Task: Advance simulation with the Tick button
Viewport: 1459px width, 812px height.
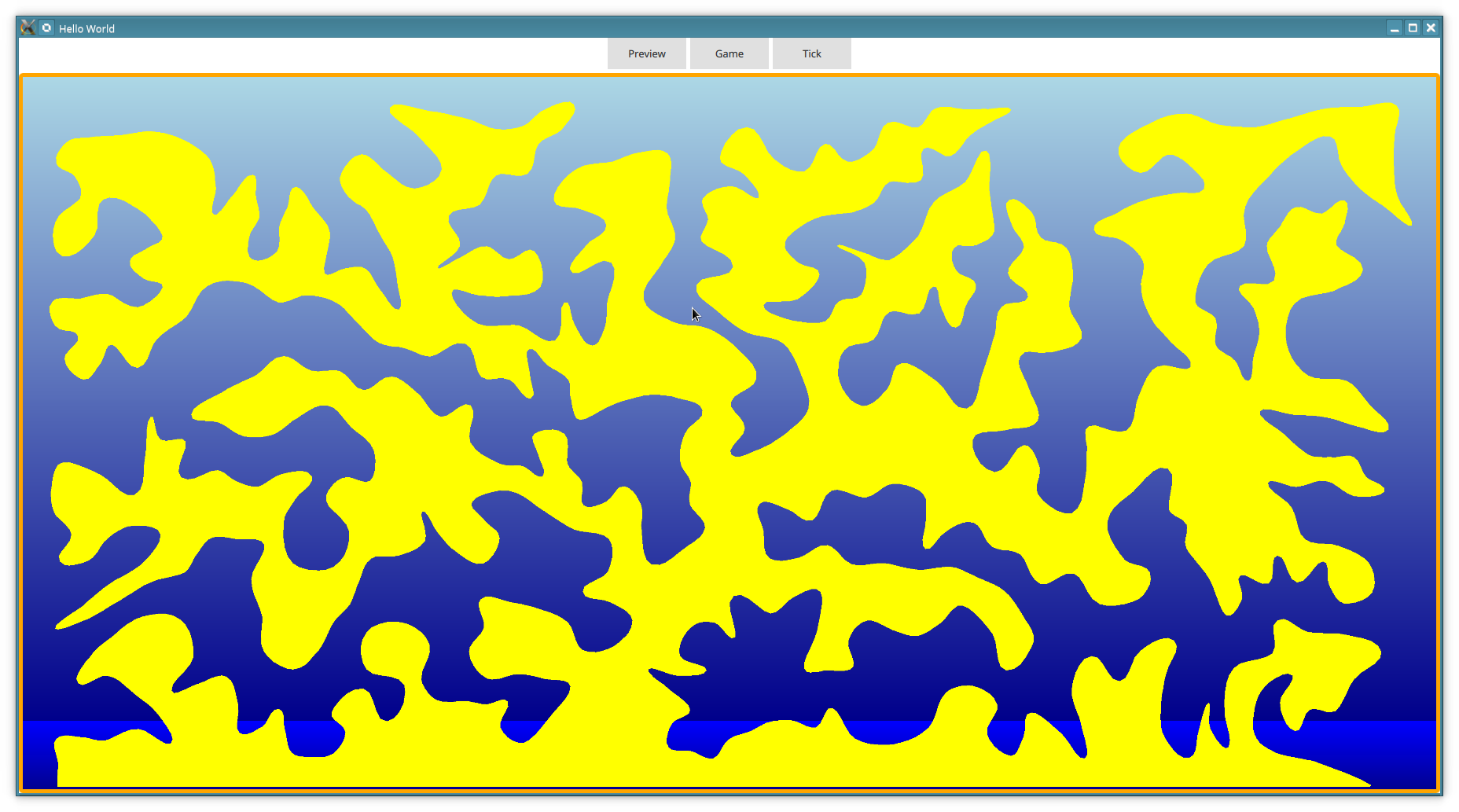Action: (x=811, y=53)
